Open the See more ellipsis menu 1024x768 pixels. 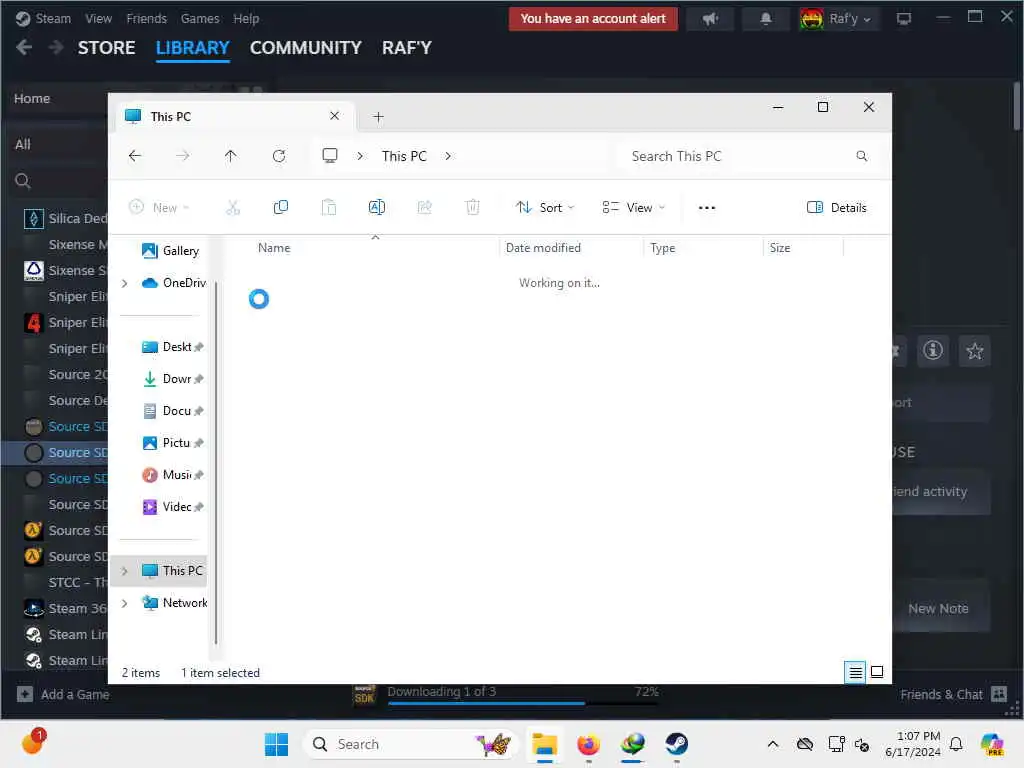click(707, 208)
